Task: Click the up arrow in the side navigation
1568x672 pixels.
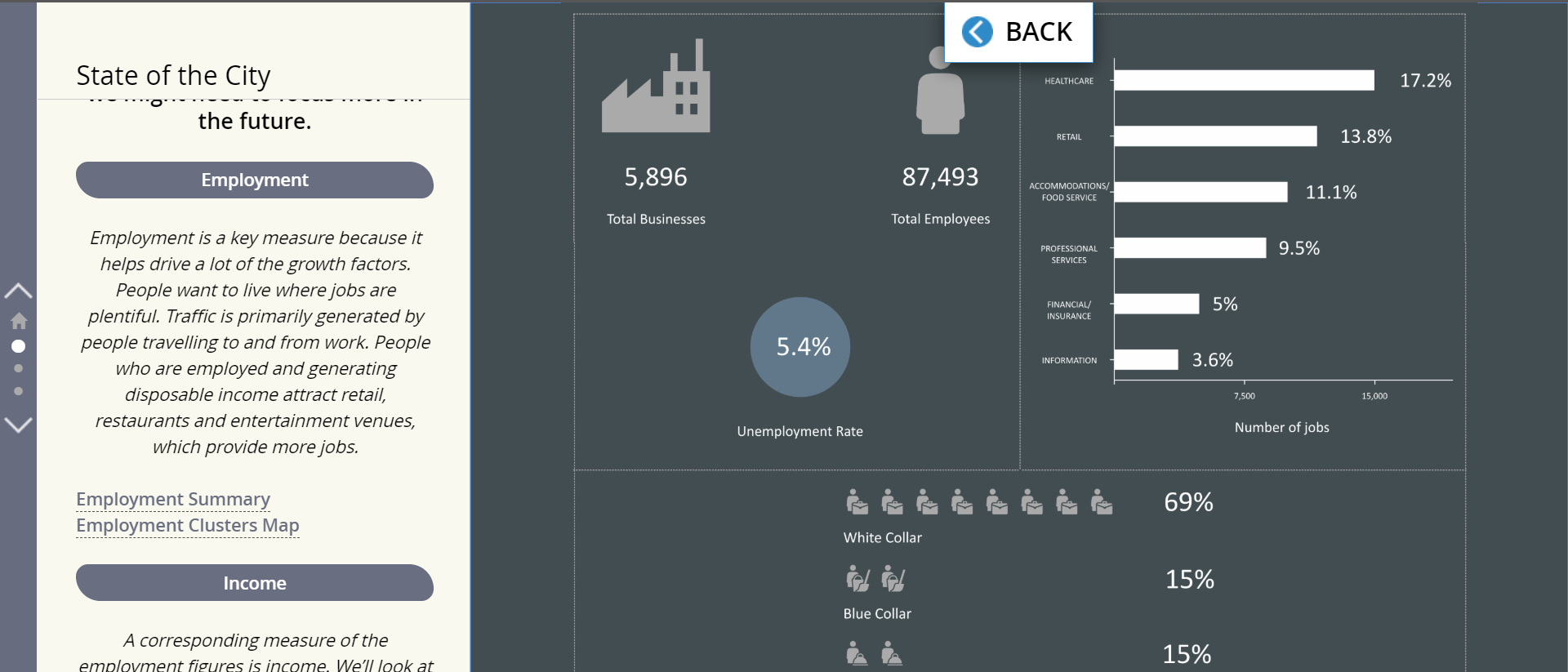Action: (x=18, y=291)
